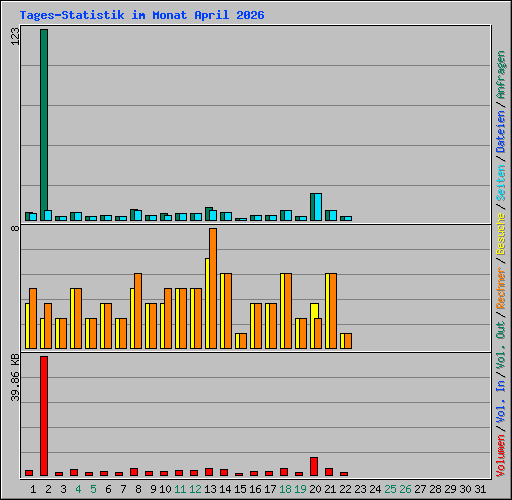This screenshot has width=512, height=500.
Task: Click day label '2' on the x-axis
Action: click(x=48, y=489)
